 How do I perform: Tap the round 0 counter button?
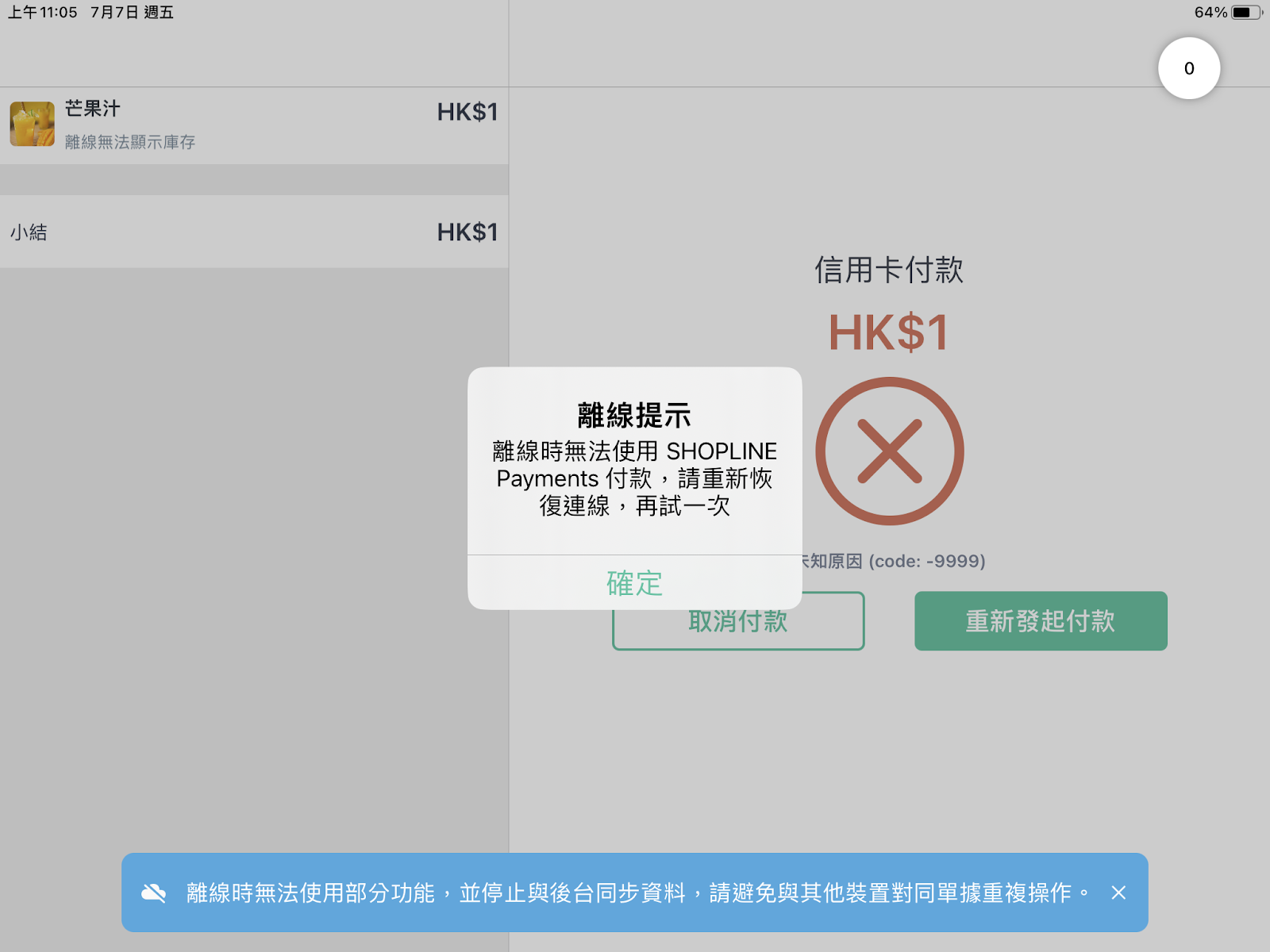[1189, 68]
